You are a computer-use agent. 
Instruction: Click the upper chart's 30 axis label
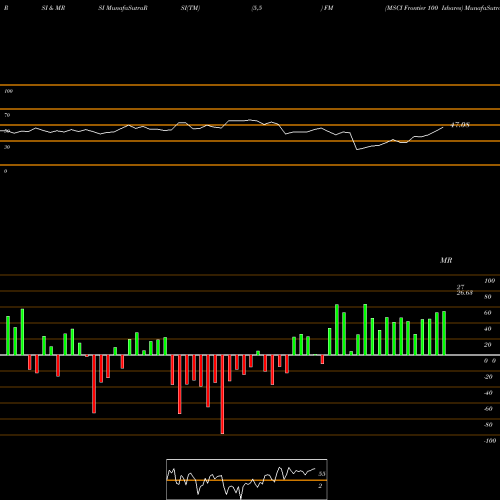(7, 147)
